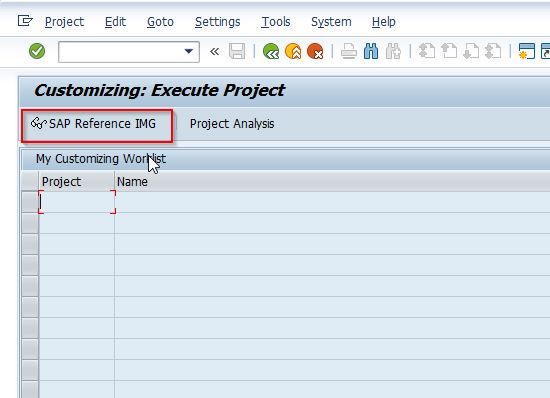Screen dimensions: 550x398
Task: Open the window menu icon beside Project
Action: pos(25,21)
